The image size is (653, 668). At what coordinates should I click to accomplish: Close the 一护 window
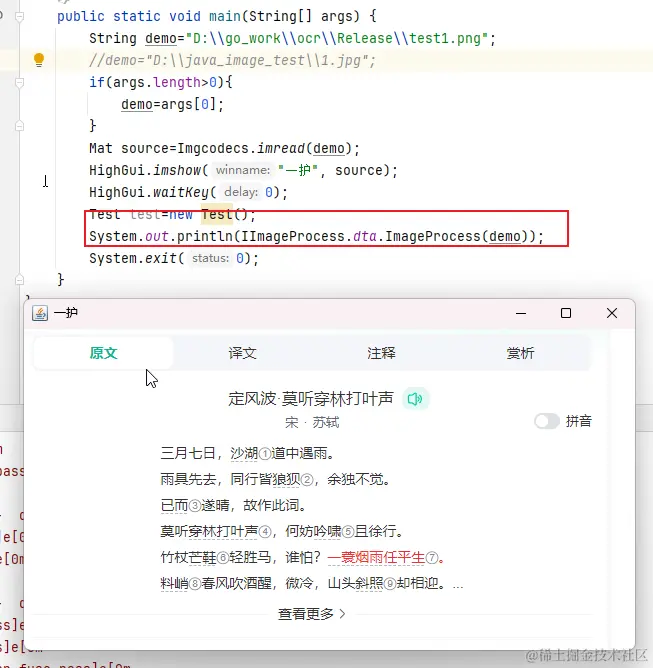point(612,314)
